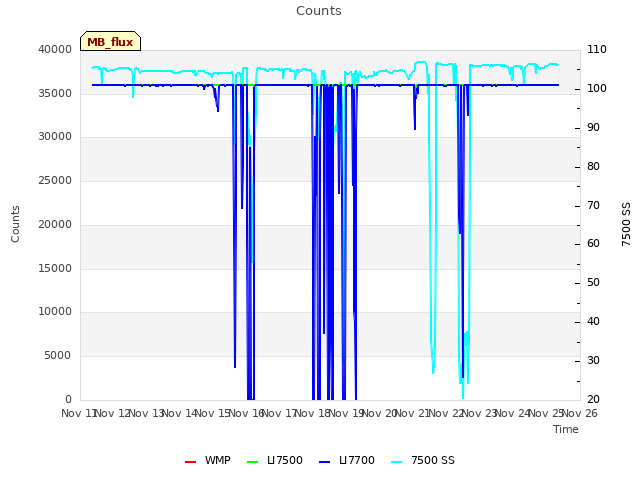Click the 30000 left axis tick value
640x480 pixels.
click(55, 136)
